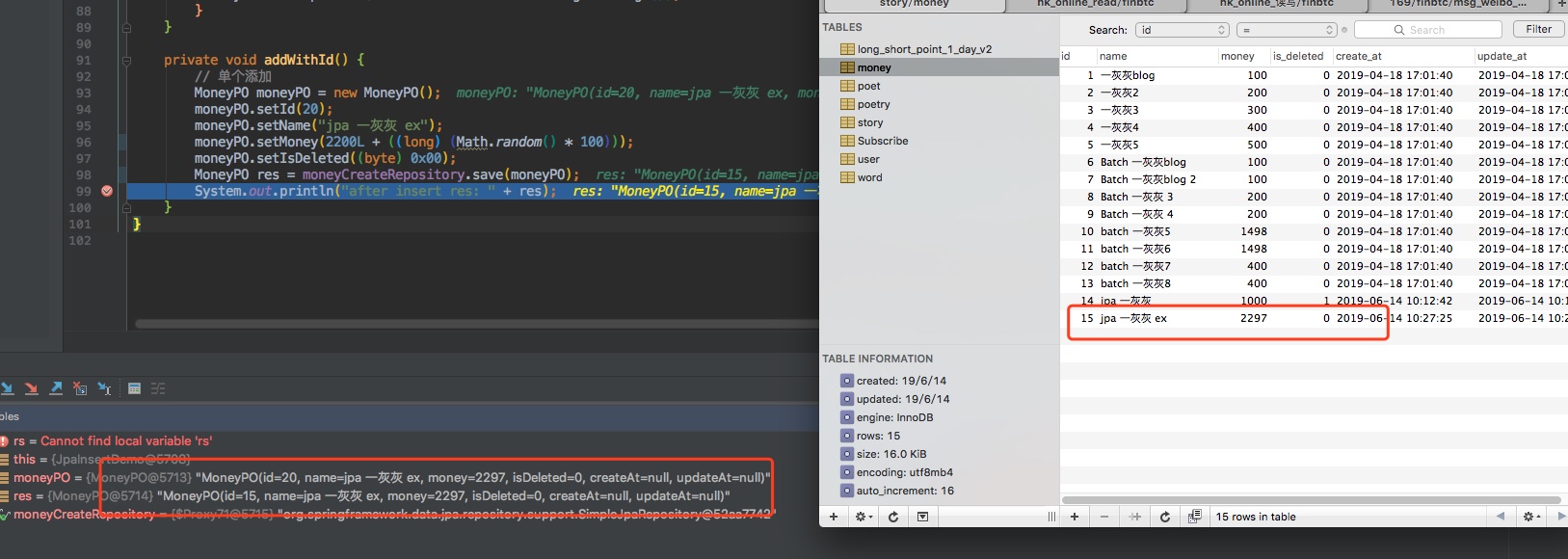Refresh the table list in sidebar footer

pos(893,517)
